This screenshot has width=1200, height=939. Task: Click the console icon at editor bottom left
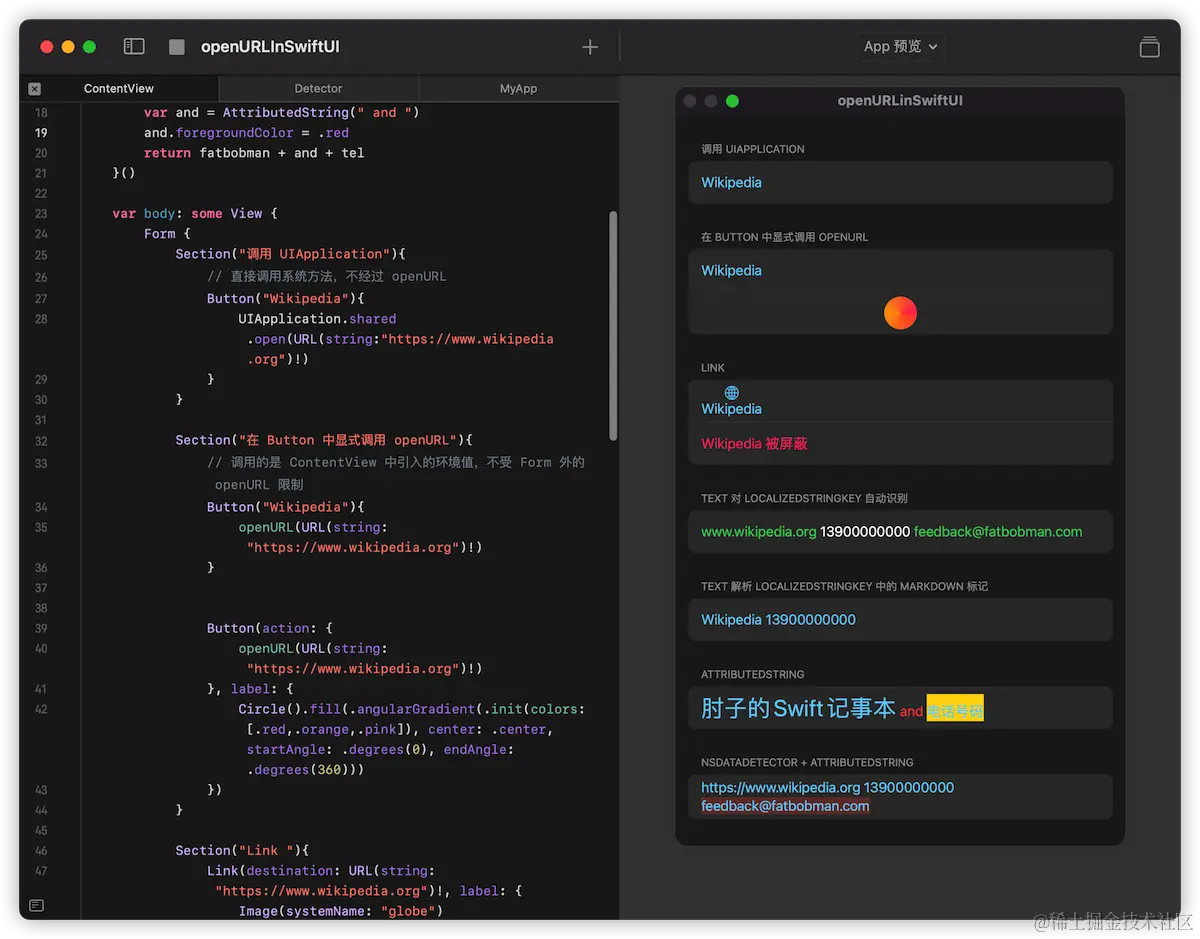coord(36,905)
